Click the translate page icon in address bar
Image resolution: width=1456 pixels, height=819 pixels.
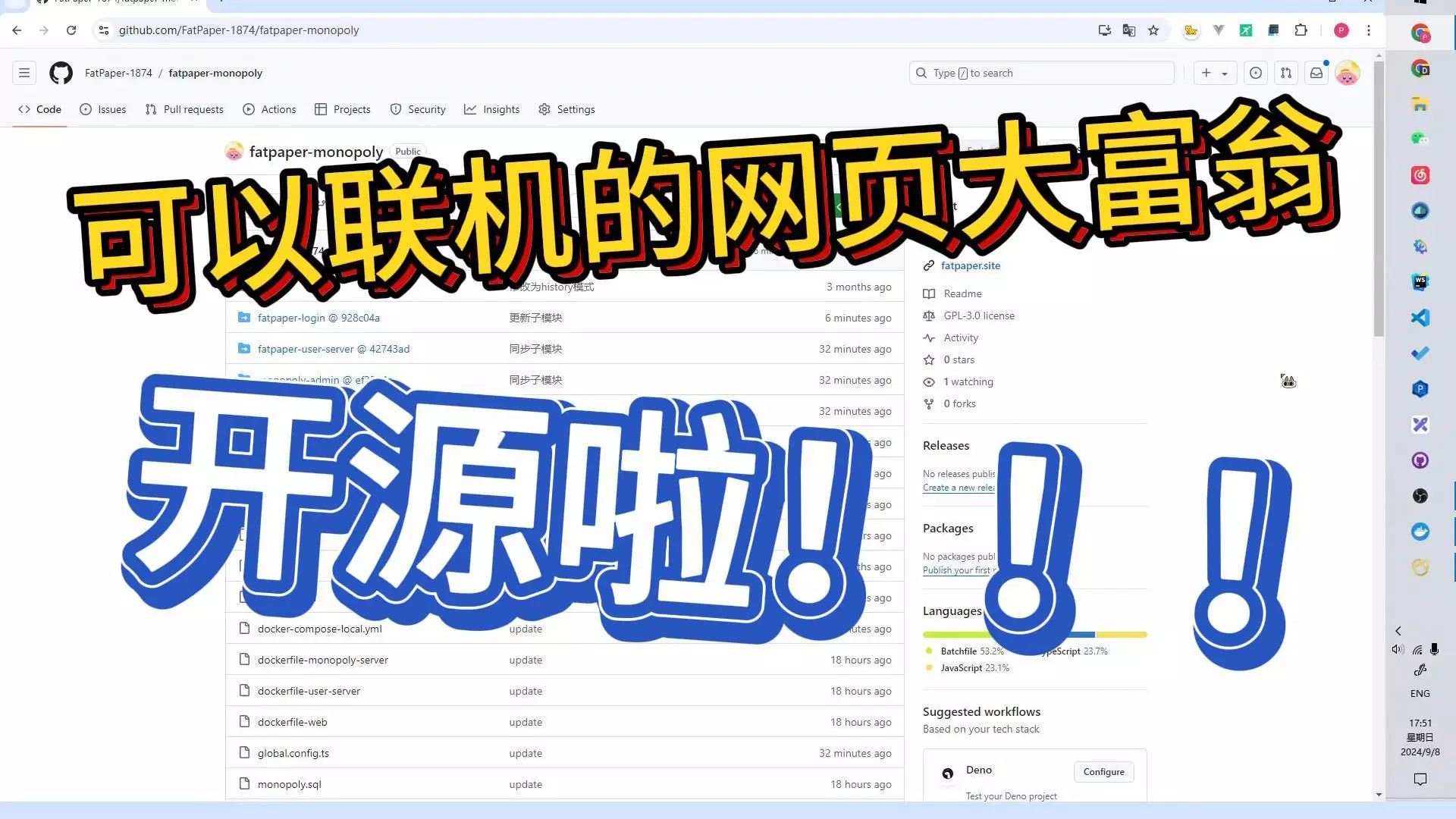tap(1129, 30)
